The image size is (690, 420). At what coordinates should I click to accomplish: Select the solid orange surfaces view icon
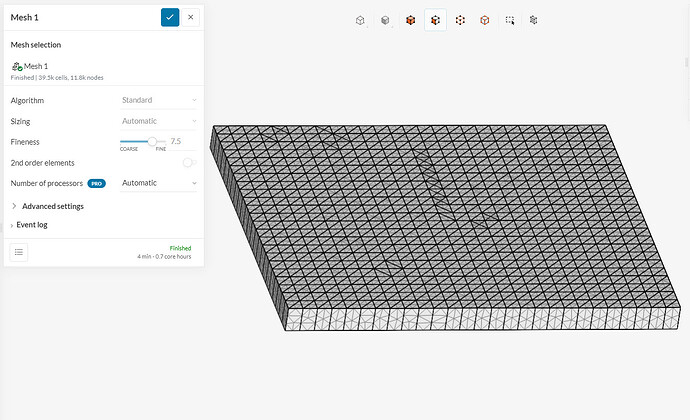coord(410,20)
